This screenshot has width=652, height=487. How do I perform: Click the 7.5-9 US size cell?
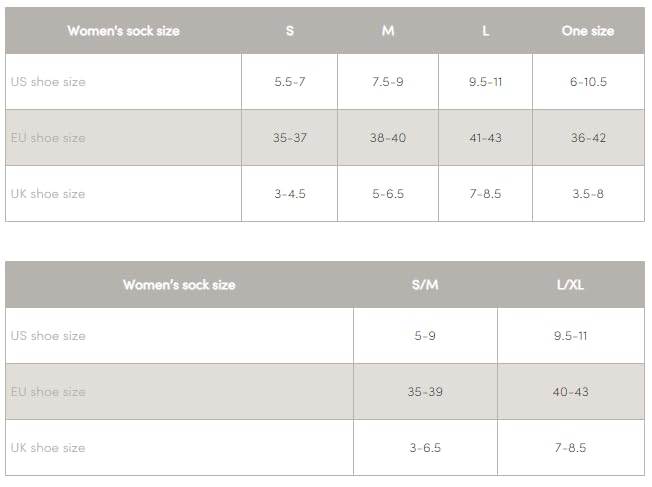click(x=388, y=82)
